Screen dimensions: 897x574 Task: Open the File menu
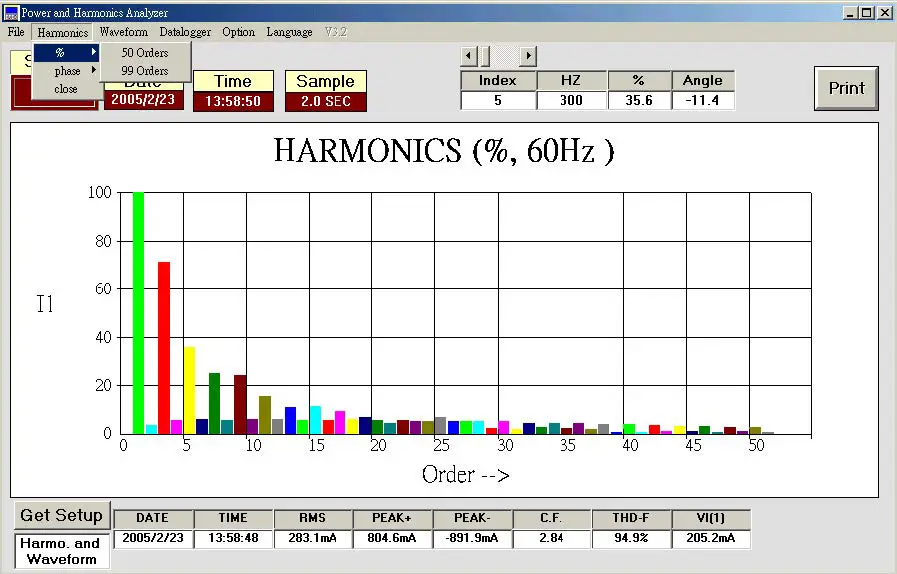16,32
